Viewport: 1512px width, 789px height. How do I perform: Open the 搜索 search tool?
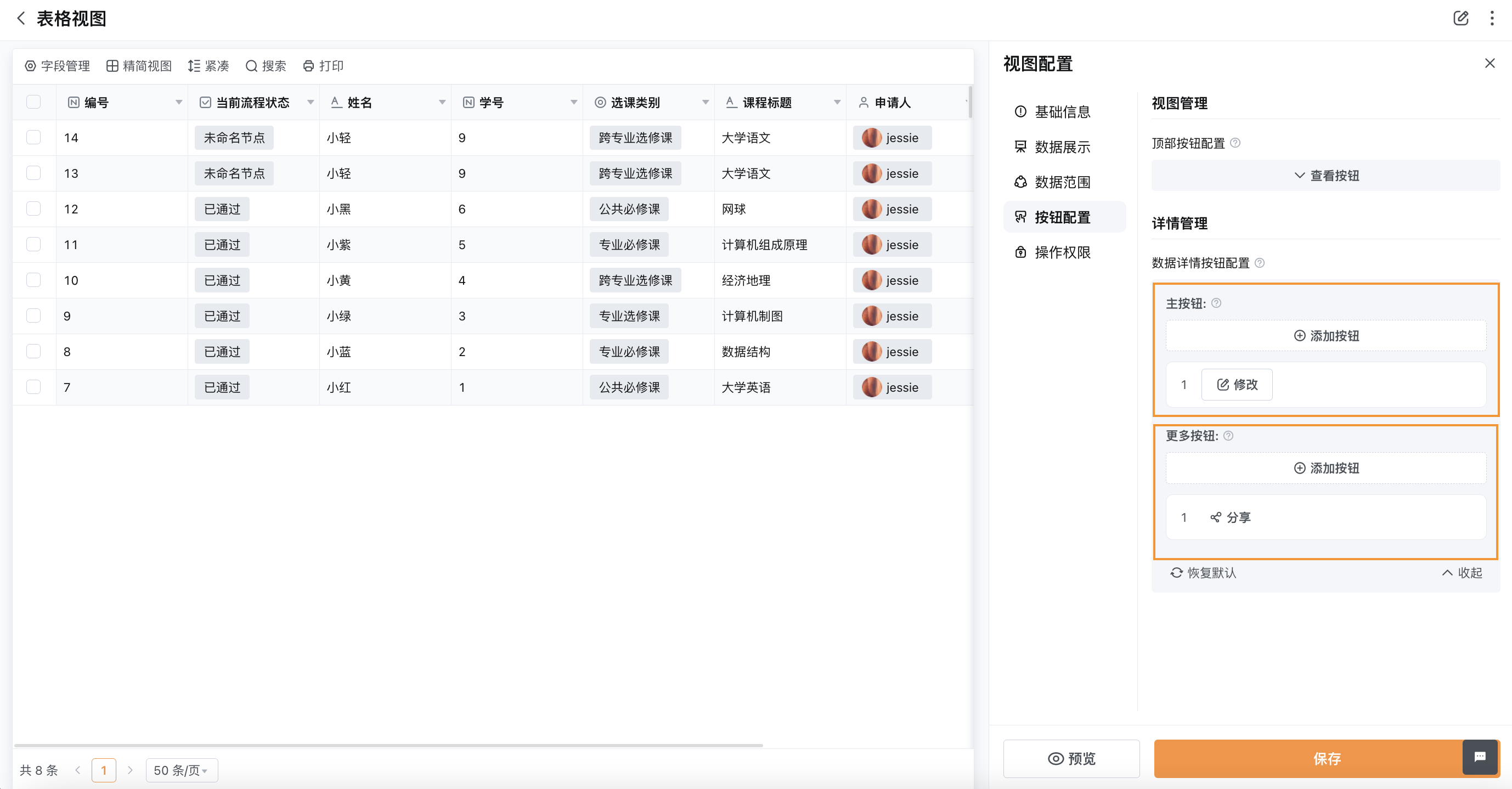tap(266, 66)
